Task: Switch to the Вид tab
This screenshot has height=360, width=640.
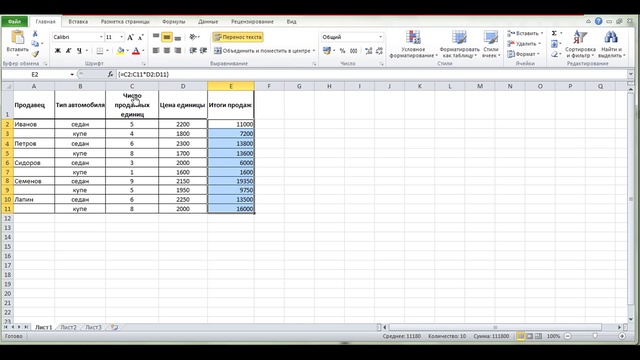Action: (x=291, y=21)
